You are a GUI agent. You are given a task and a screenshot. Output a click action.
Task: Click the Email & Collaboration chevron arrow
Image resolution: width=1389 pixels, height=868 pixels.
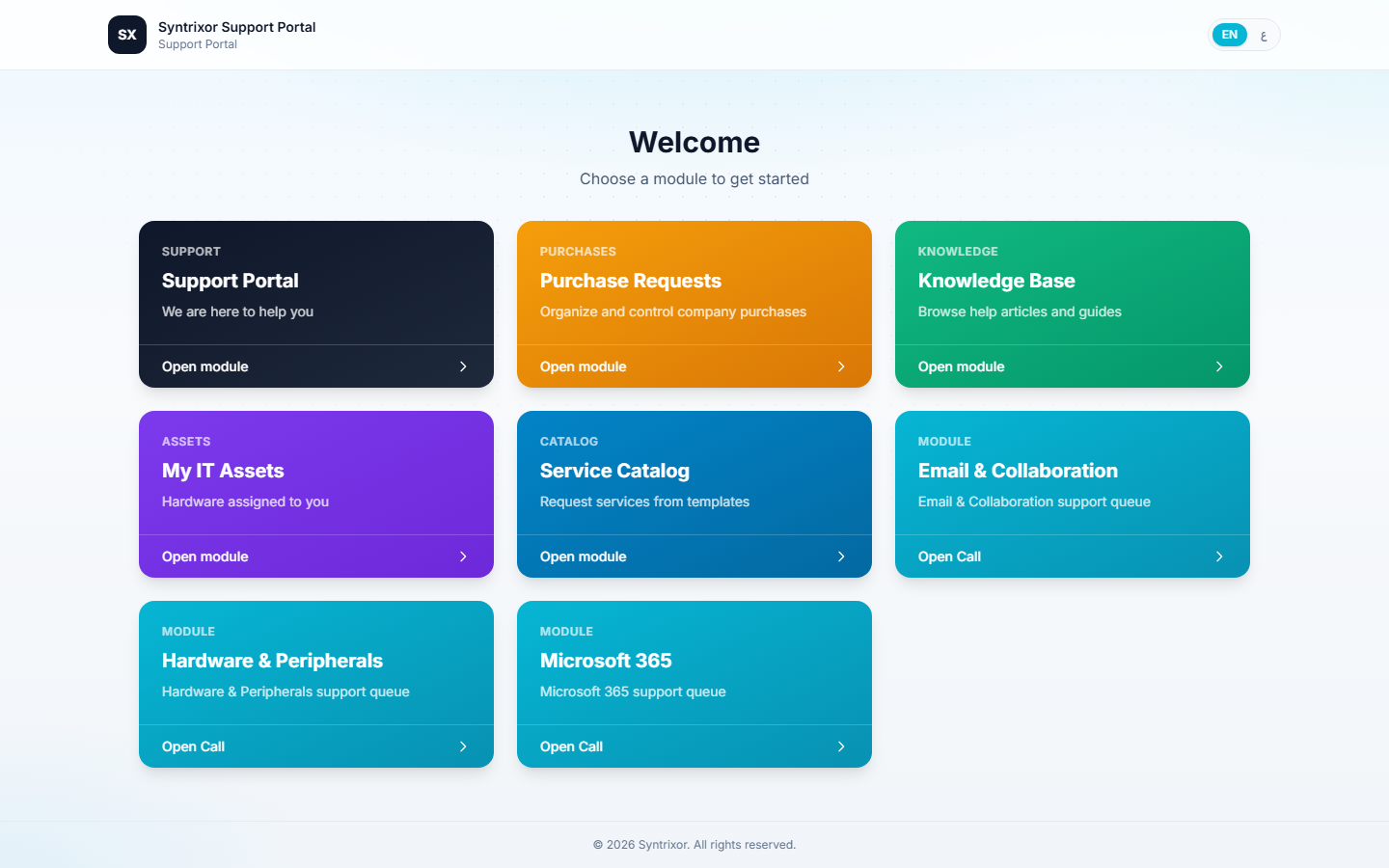[x=1219, y=556]
